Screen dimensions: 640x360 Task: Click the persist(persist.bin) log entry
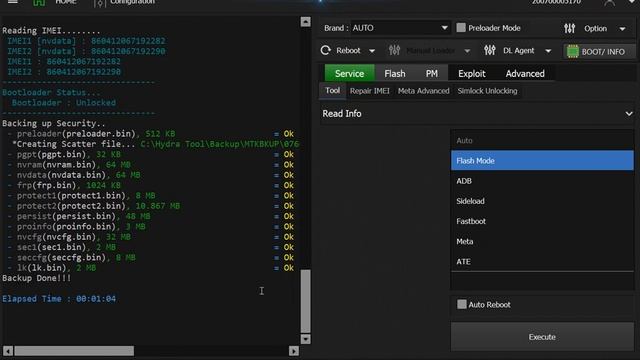coord(79,216)
